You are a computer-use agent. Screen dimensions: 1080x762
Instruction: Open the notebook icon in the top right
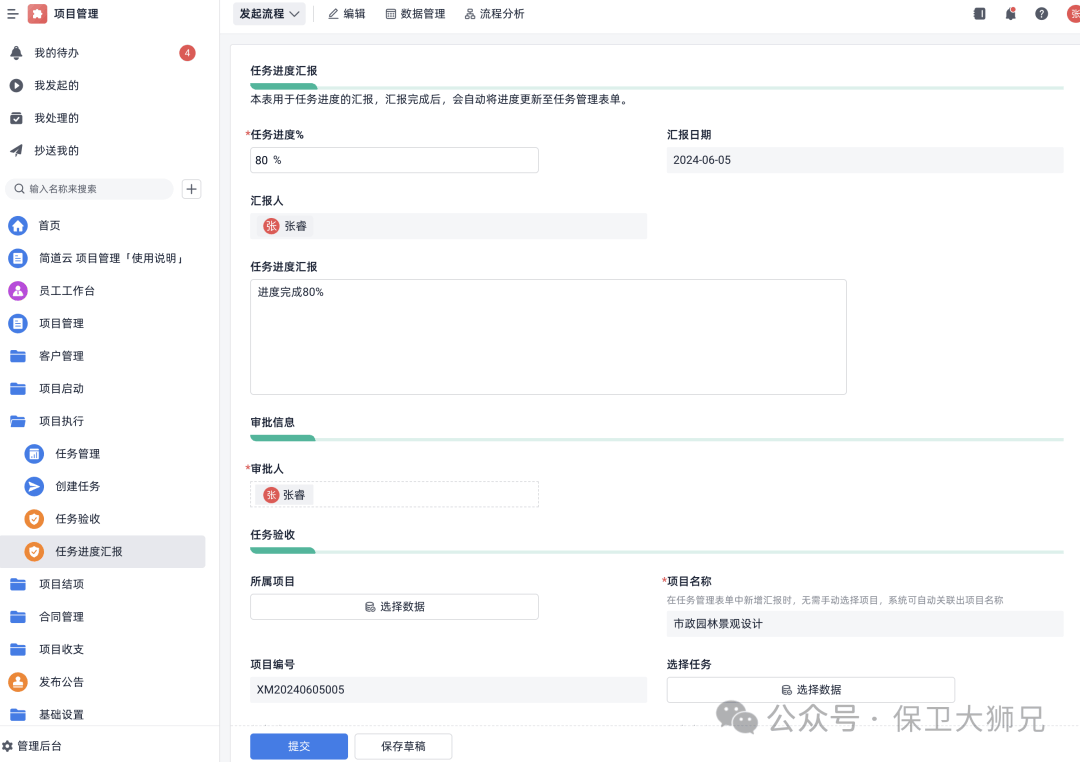[x=979, y=14]
